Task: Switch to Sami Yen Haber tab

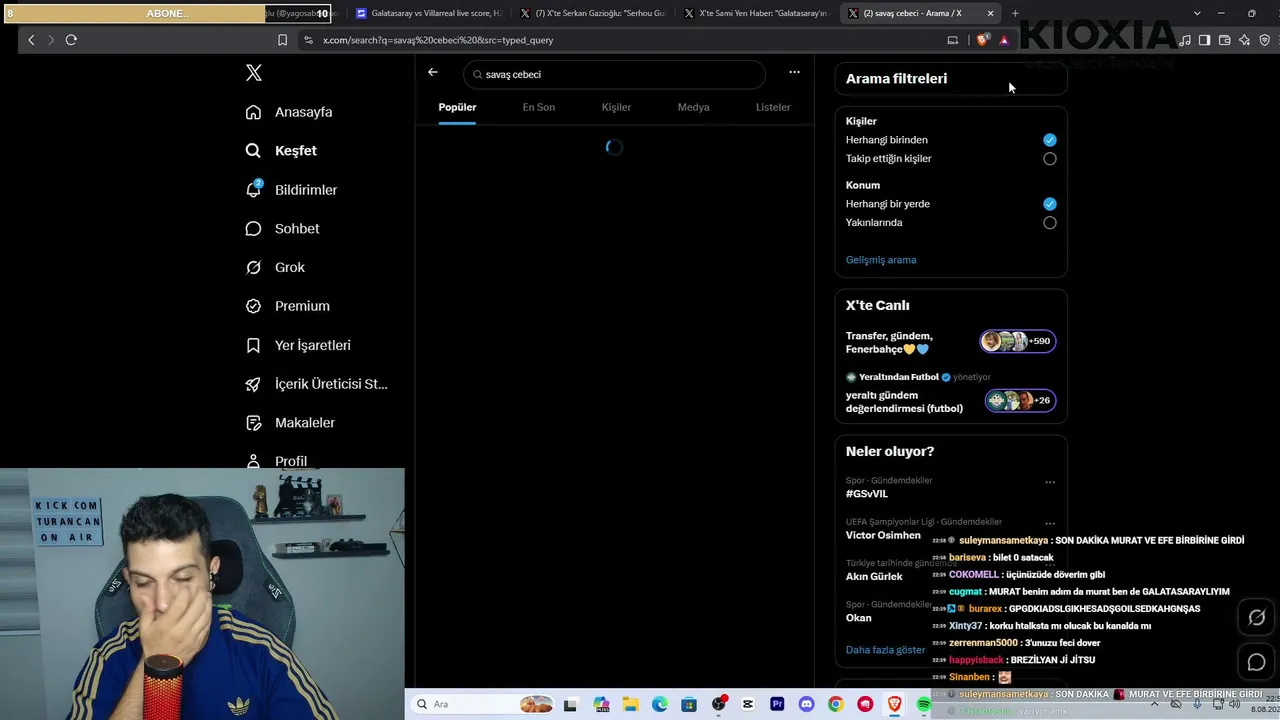Action: click(755, 13)
